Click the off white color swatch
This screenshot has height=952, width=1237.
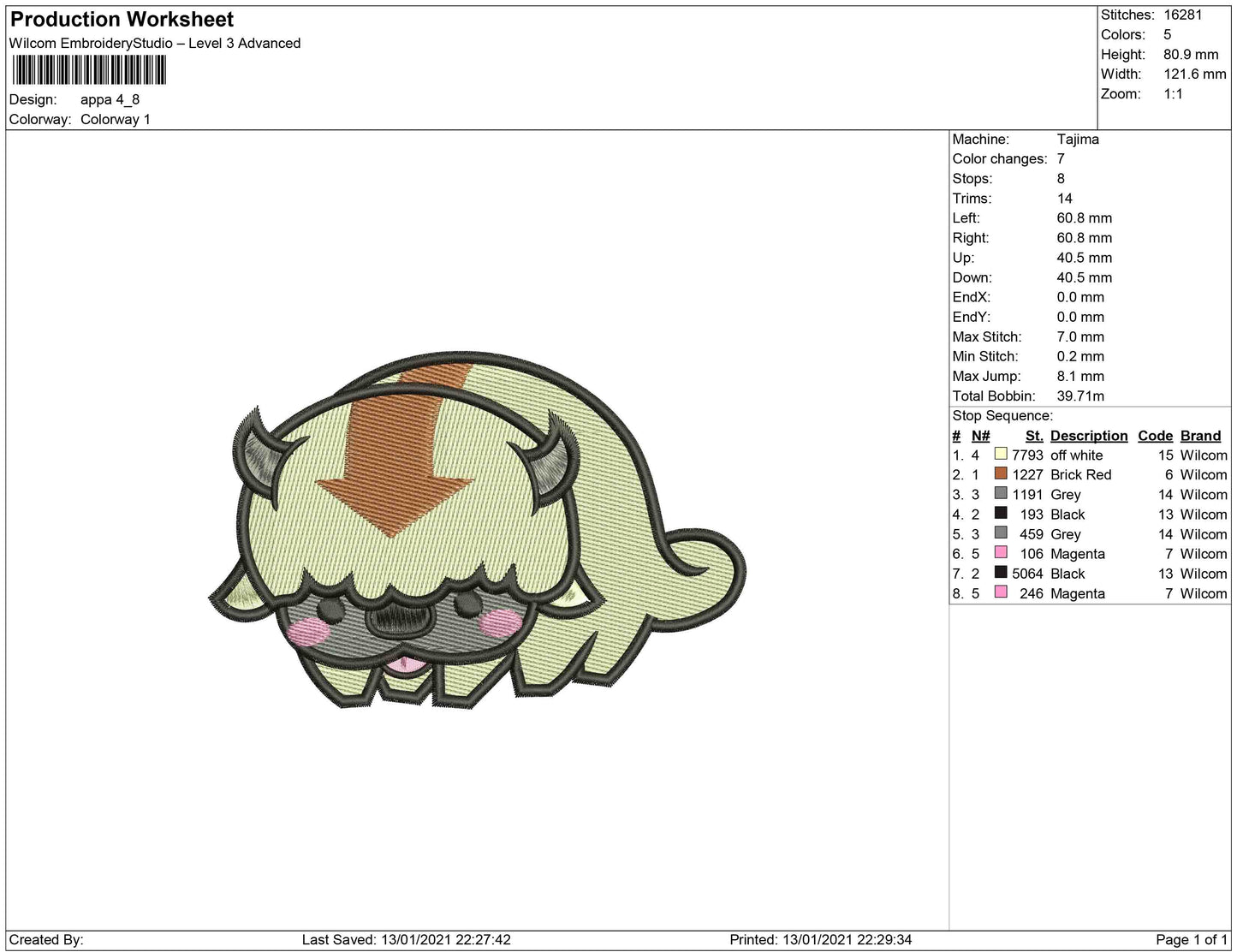pyautogui.click(x=1001, y=455)
